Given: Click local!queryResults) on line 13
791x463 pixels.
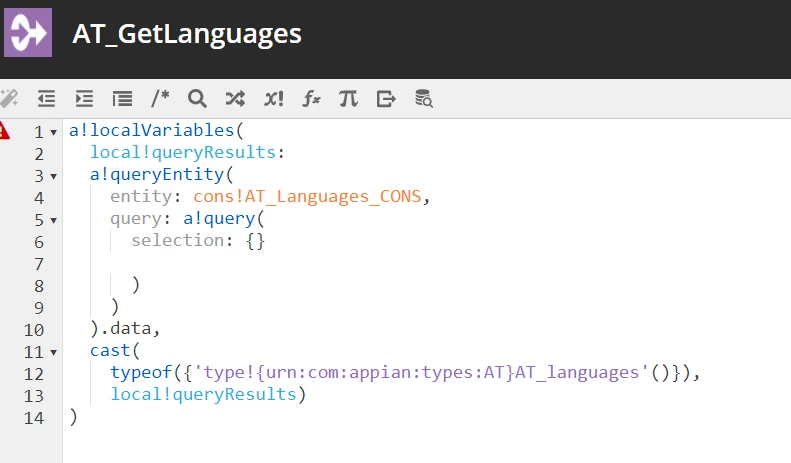Looking at the screenshot, I should 208,394.
